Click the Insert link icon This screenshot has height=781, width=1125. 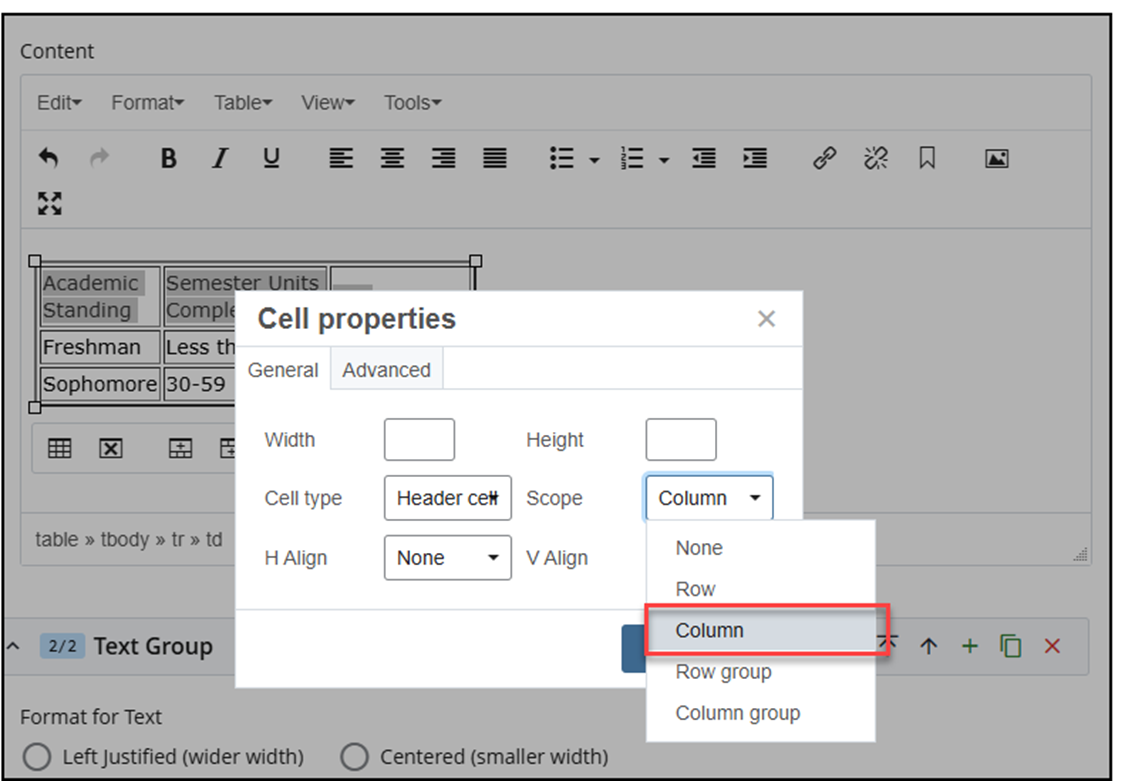824,158
